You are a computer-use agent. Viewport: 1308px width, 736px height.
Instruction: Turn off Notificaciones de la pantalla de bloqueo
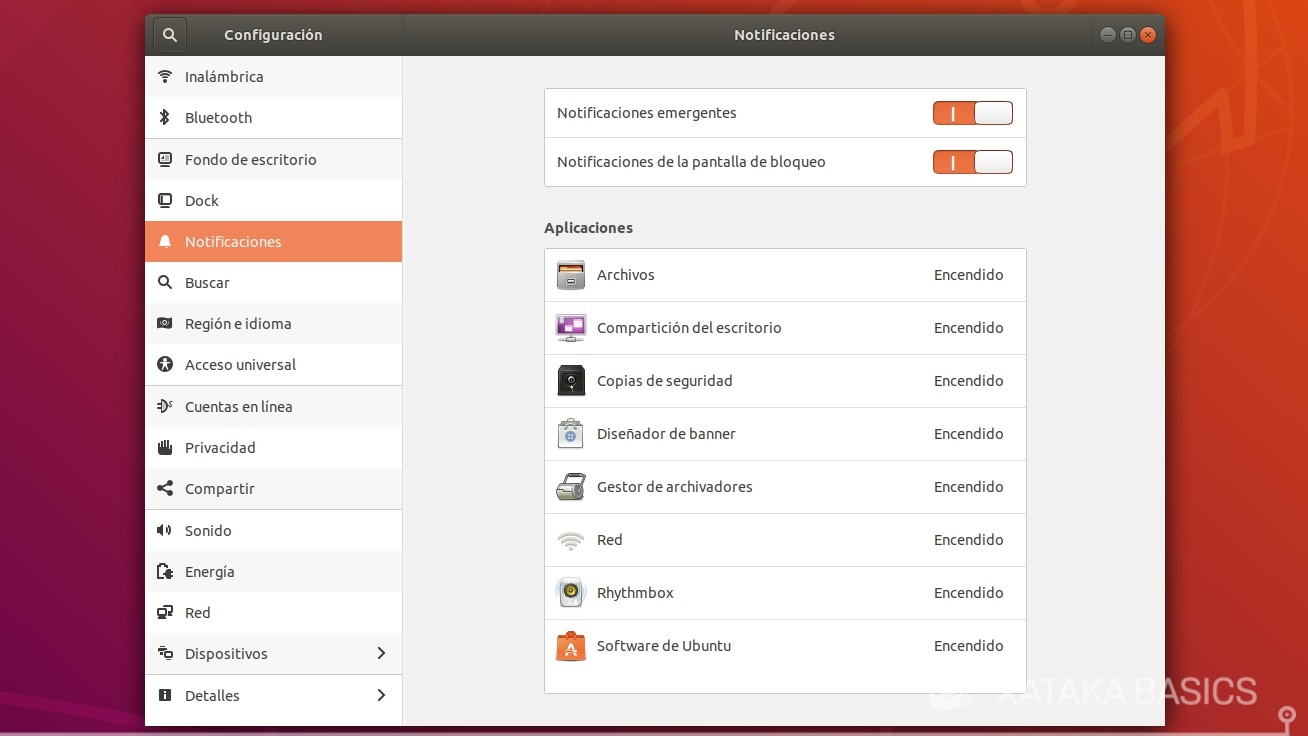click(972, 161)
